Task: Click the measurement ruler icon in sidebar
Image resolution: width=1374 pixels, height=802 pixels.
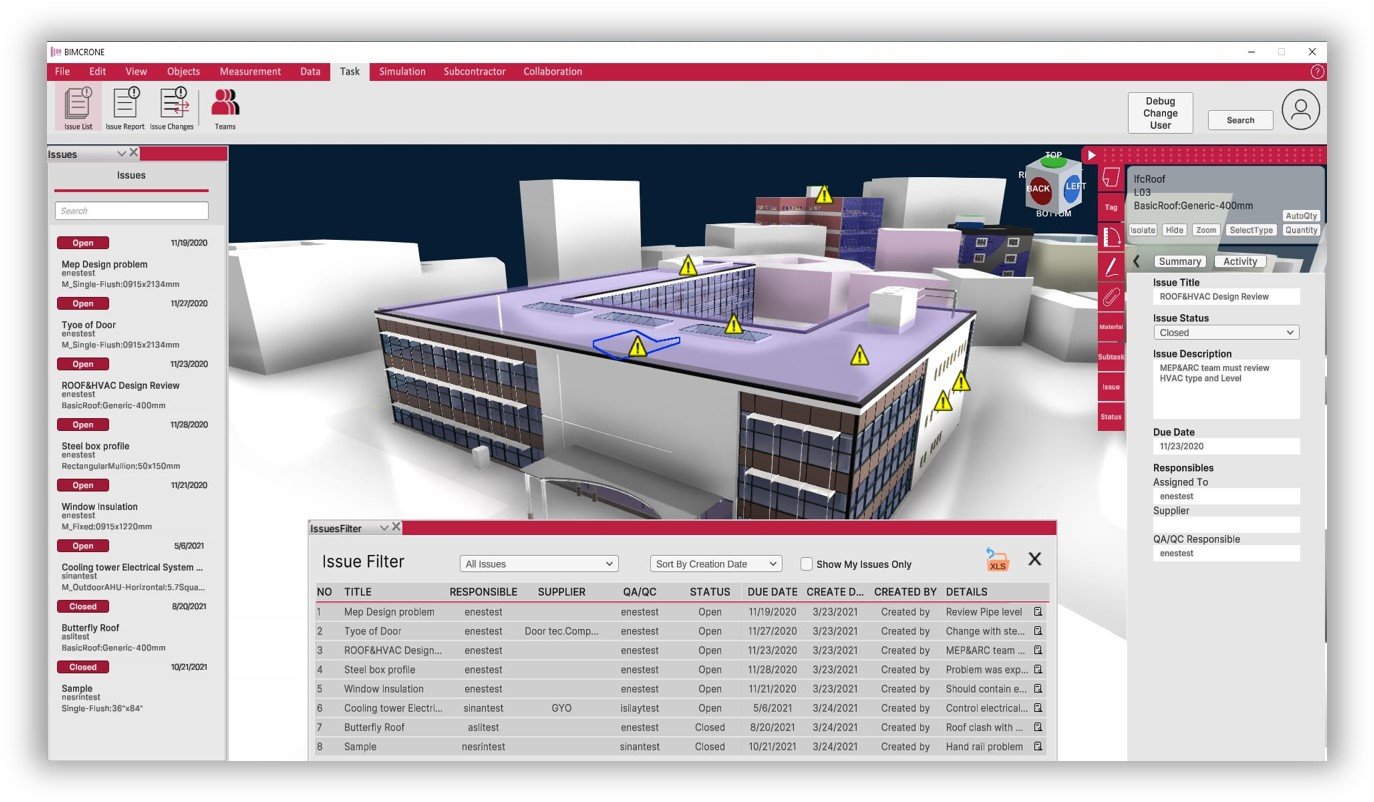Action: pyautogui.click(x=1110, y=237)
